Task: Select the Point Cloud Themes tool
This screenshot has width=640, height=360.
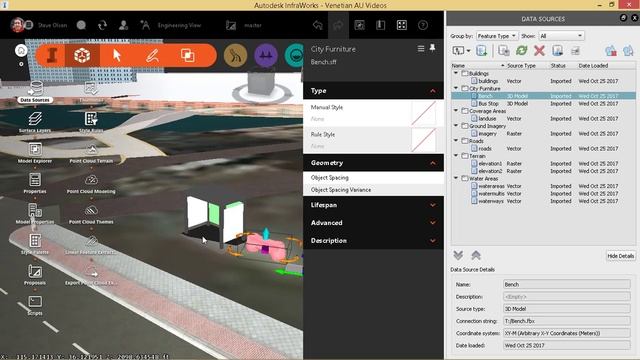Action: pos(91,210)
